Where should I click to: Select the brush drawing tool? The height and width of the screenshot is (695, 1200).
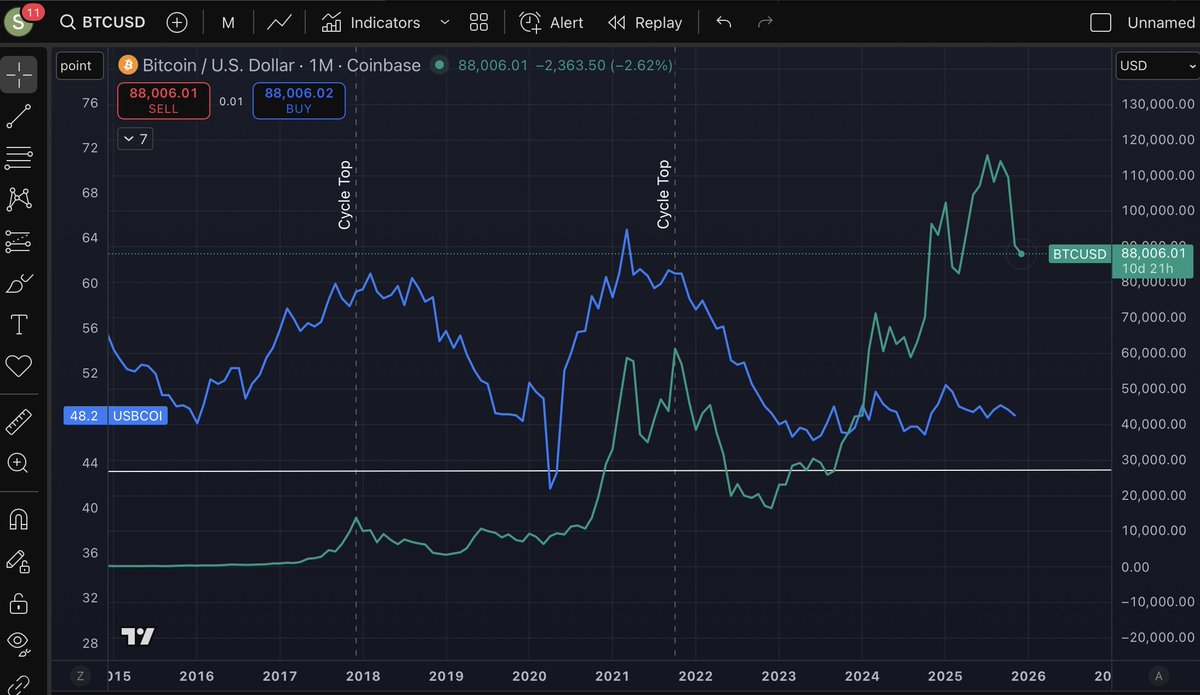(19, 283)
